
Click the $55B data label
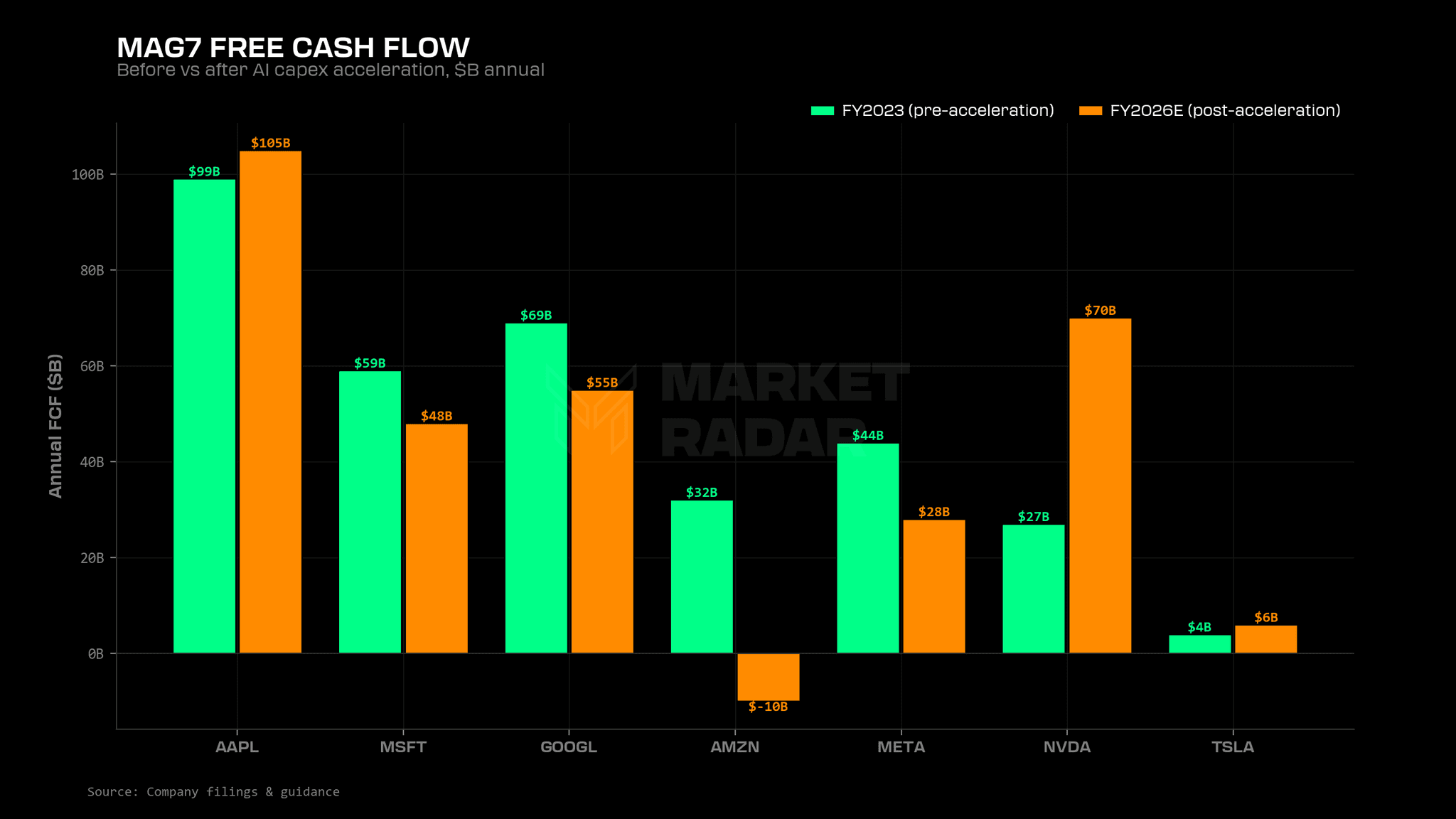[x=602, y=382]
